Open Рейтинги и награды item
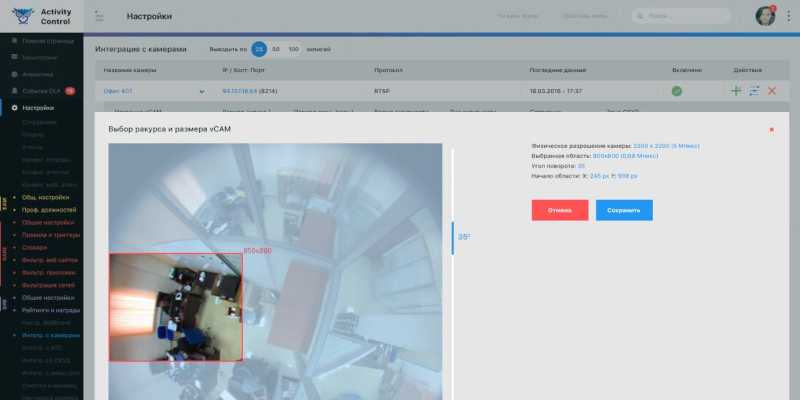Viewport: 800px width, 400px height. (51, 310)
